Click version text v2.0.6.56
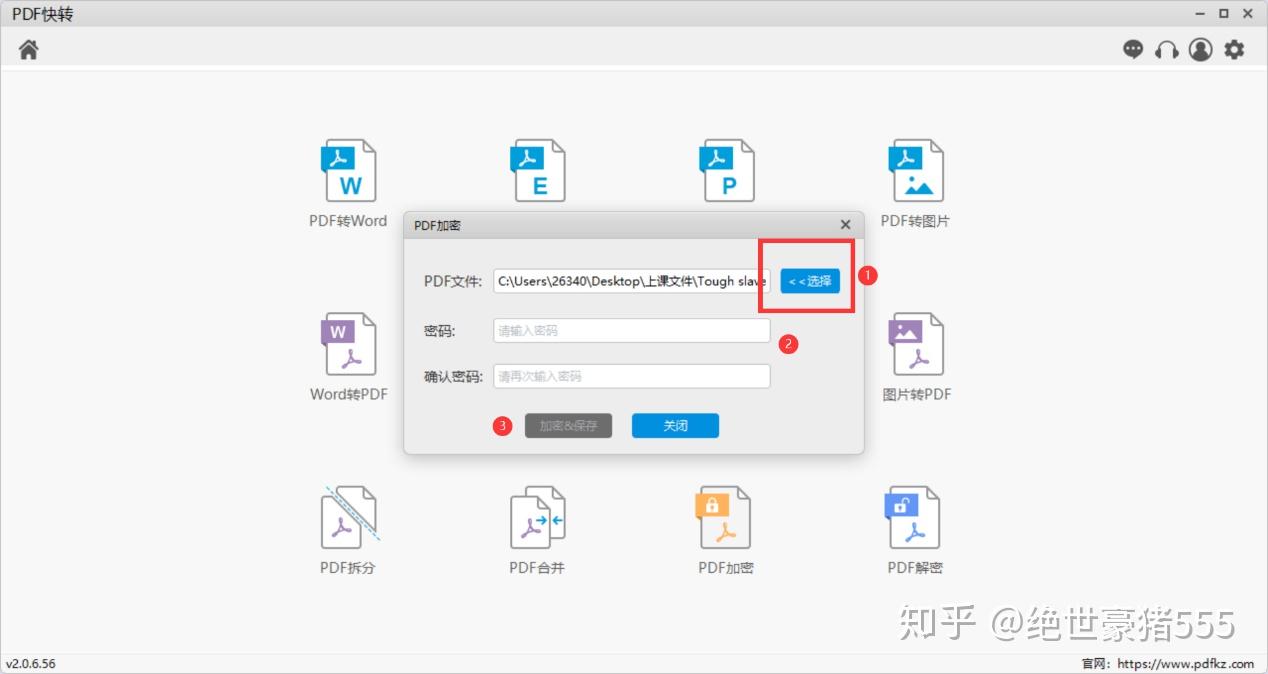 click(31, 664)
